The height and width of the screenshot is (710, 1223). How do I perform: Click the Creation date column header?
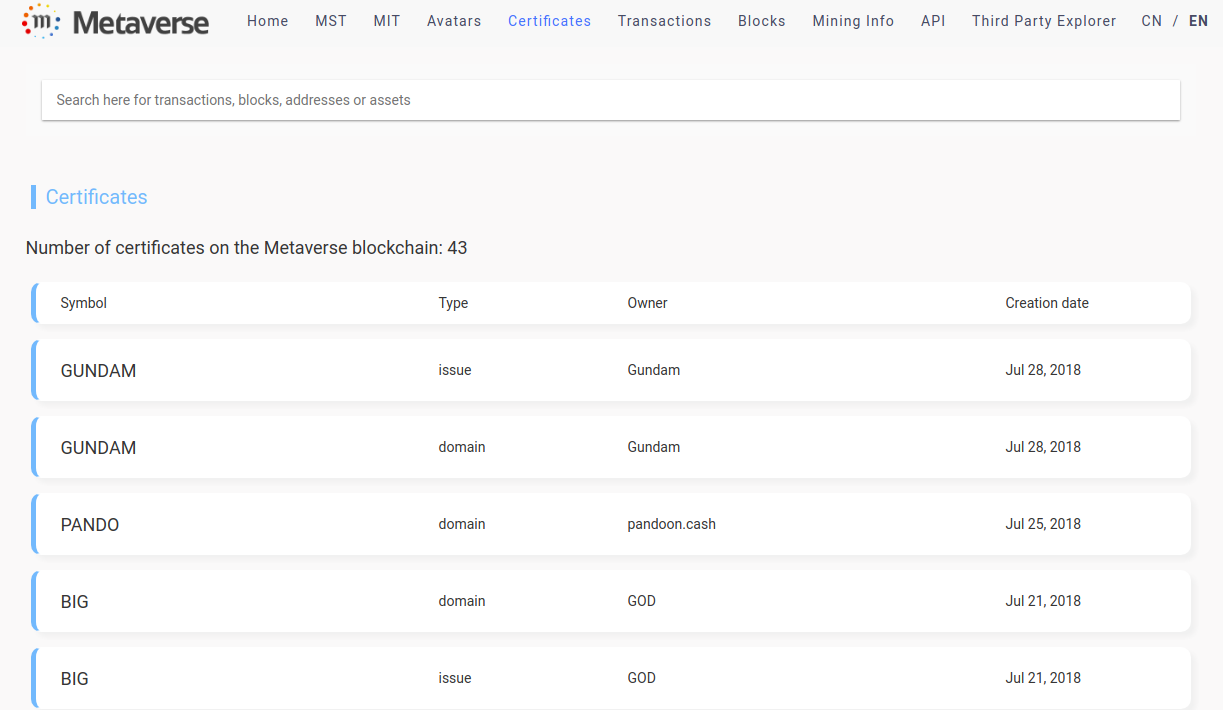[1047, 303]
